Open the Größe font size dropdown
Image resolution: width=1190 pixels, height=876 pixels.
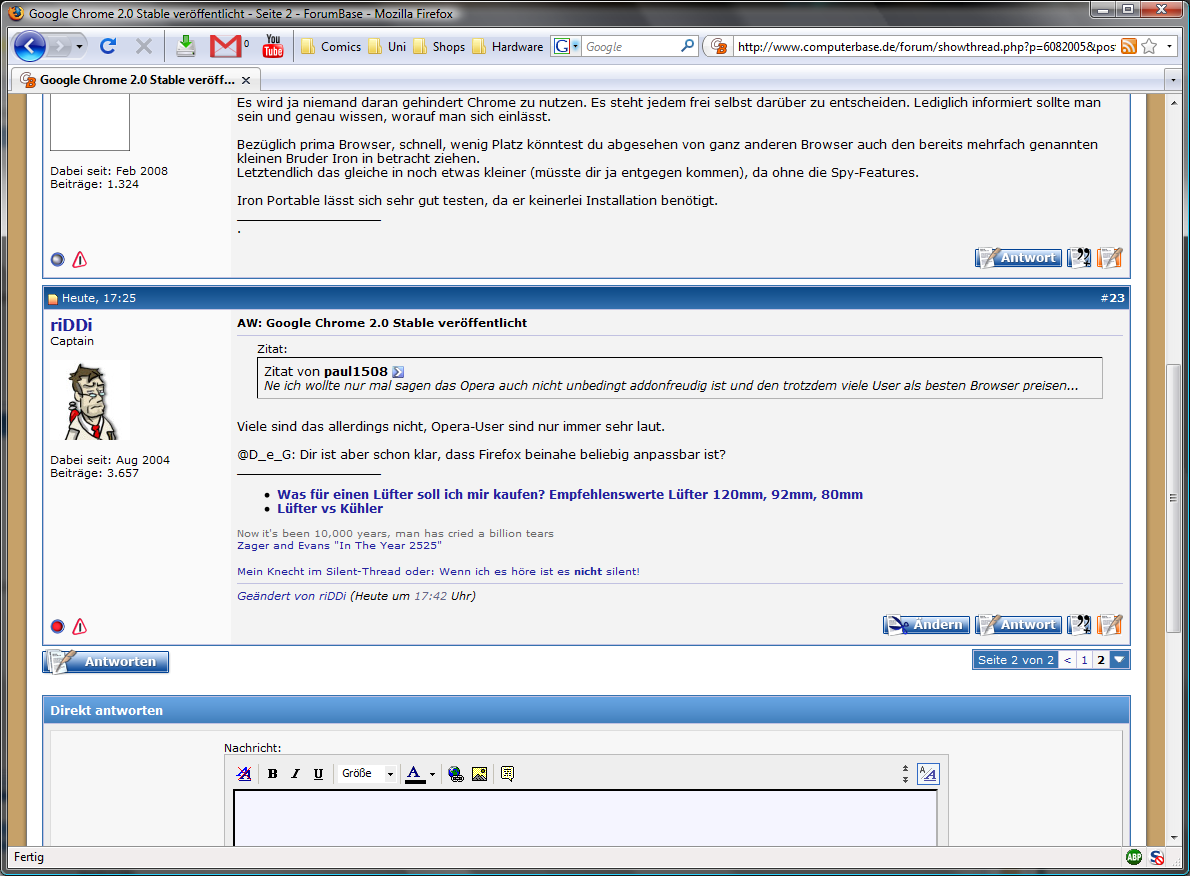367,774
